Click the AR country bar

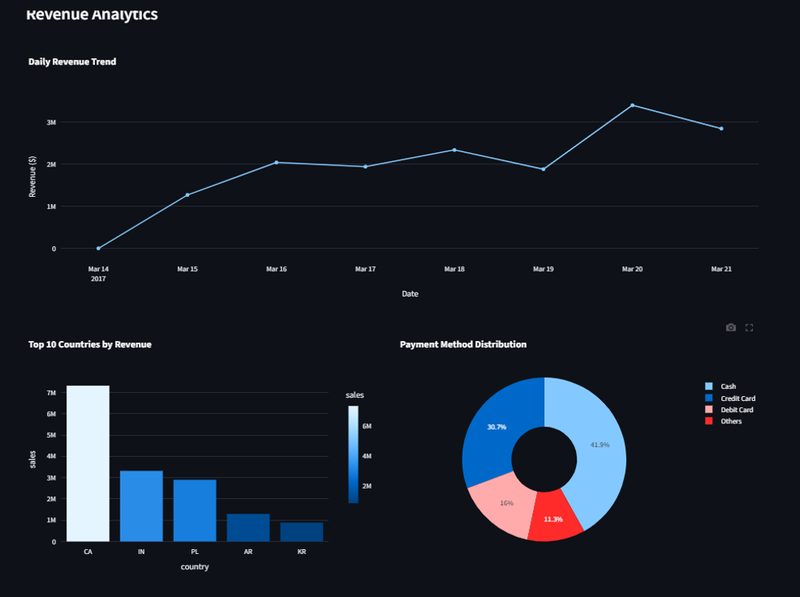coord(248,527)
